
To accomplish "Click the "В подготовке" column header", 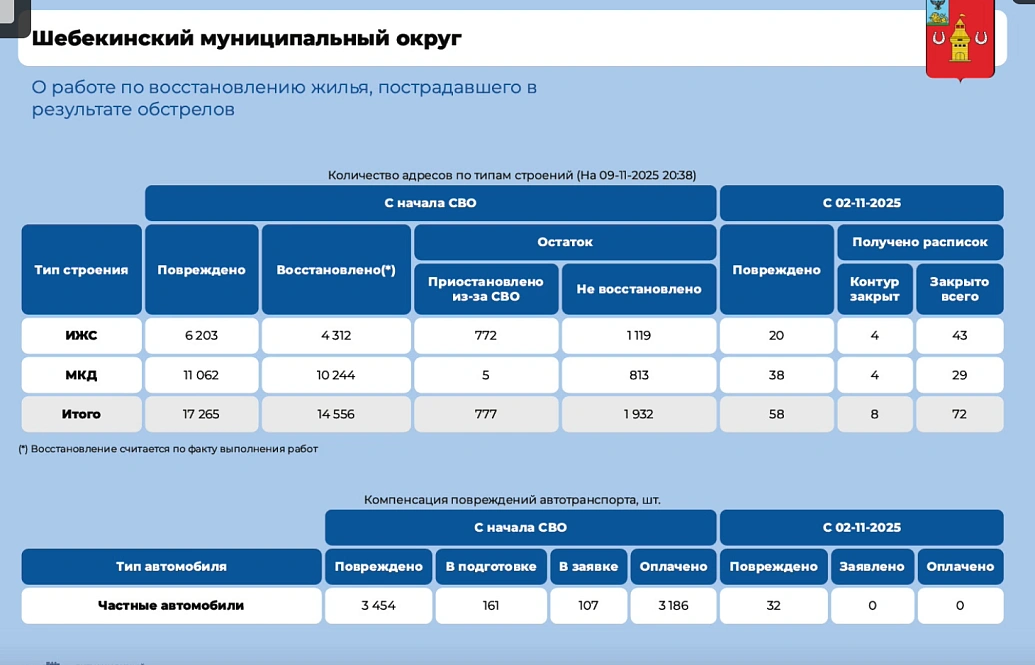I will [x=491, y=566].
